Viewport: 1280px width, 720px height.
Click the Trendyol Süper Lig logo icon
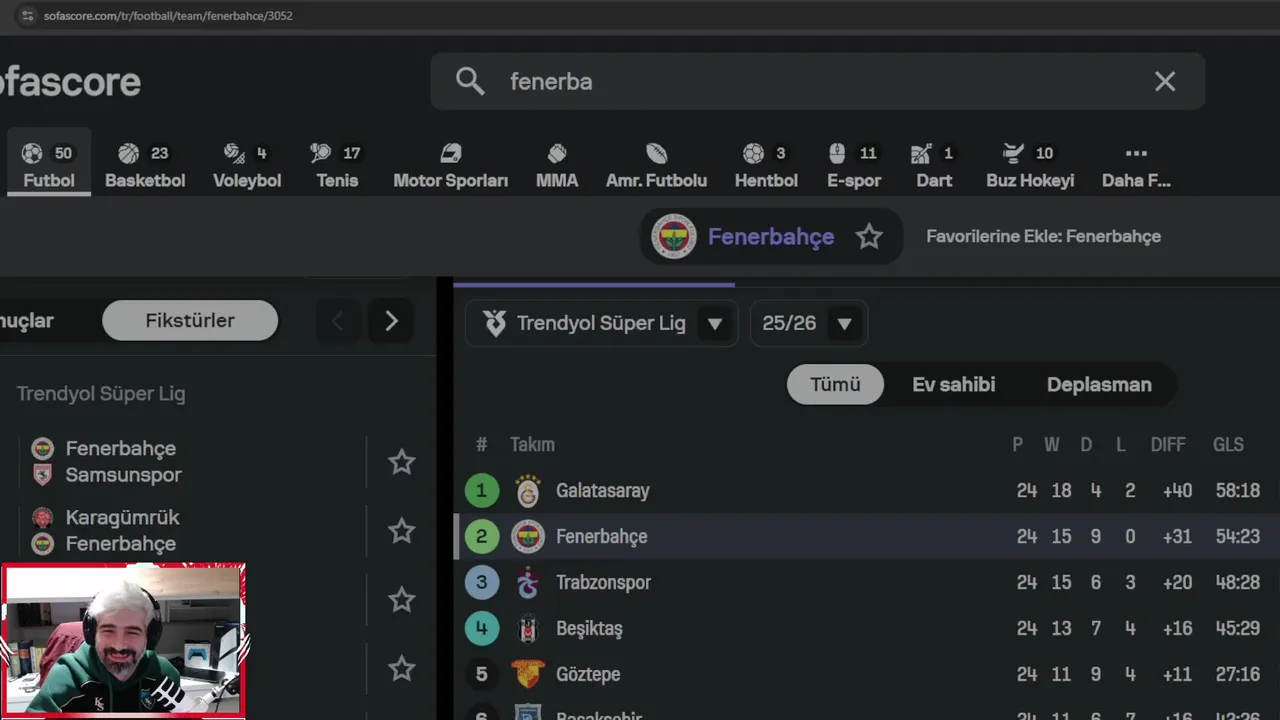click(x=494, y=323)
